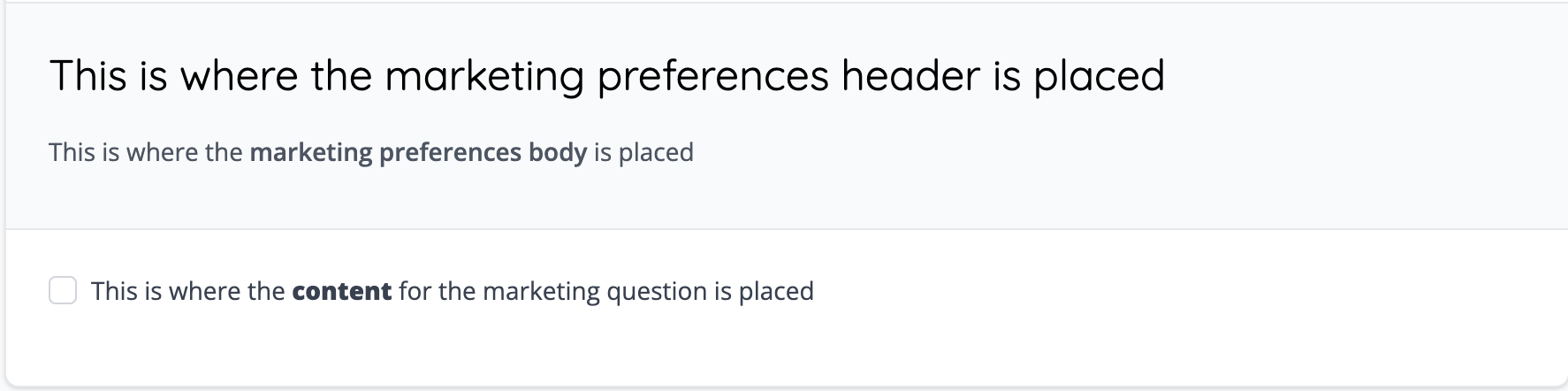The height and width of the screenshot is (391, 1568).
Task: Click the bold "marketing preferences body" text
Action: pyautogui.click(x=418, y=152)
